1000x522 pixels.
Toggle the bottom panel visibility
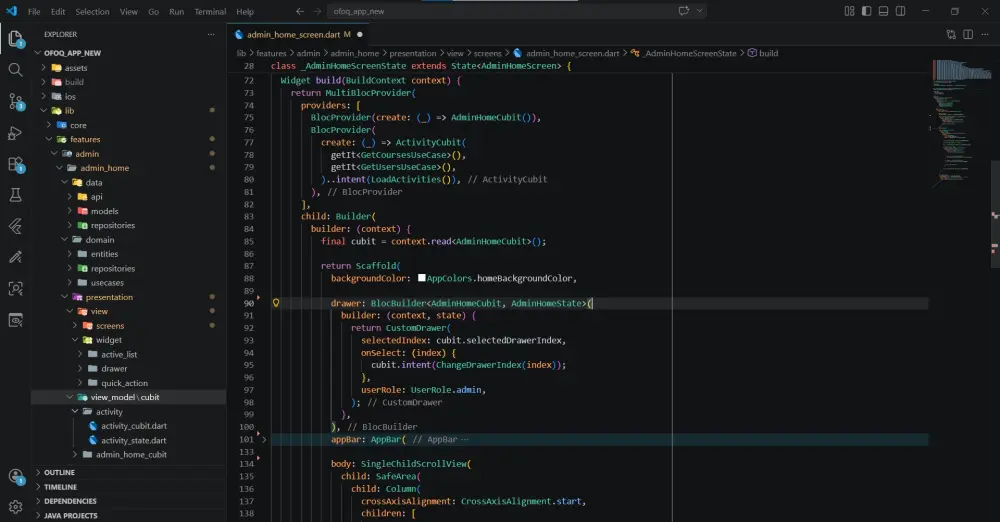883,11
